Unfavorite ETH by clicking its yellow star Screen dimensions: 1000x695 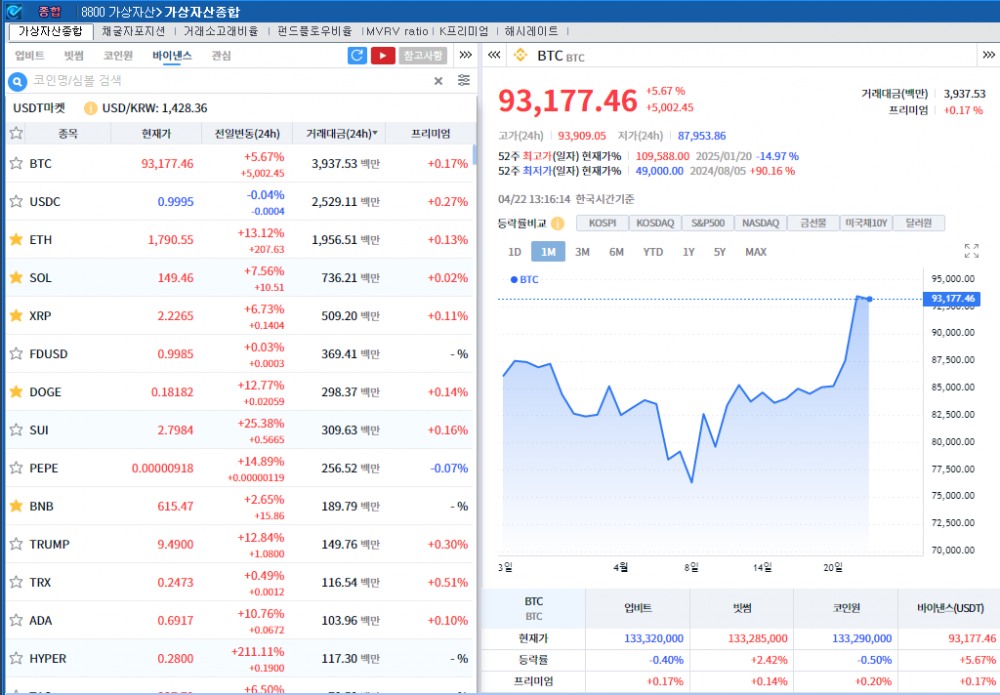coord(16,239)
